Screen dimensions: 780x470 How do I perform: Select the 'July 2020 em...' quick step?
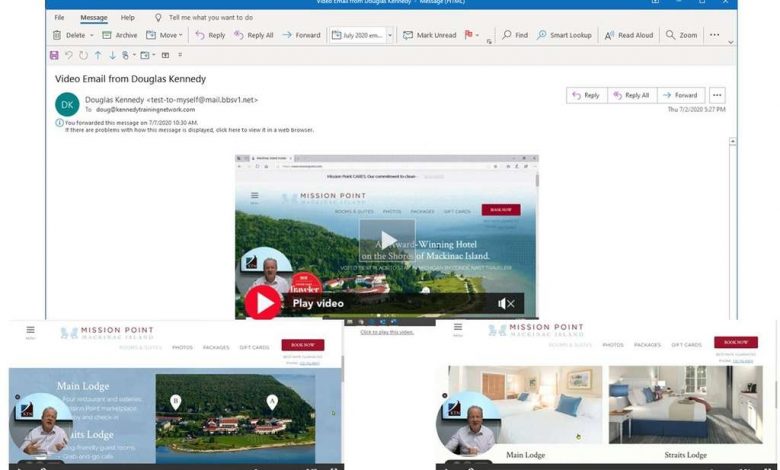point(358,35)
